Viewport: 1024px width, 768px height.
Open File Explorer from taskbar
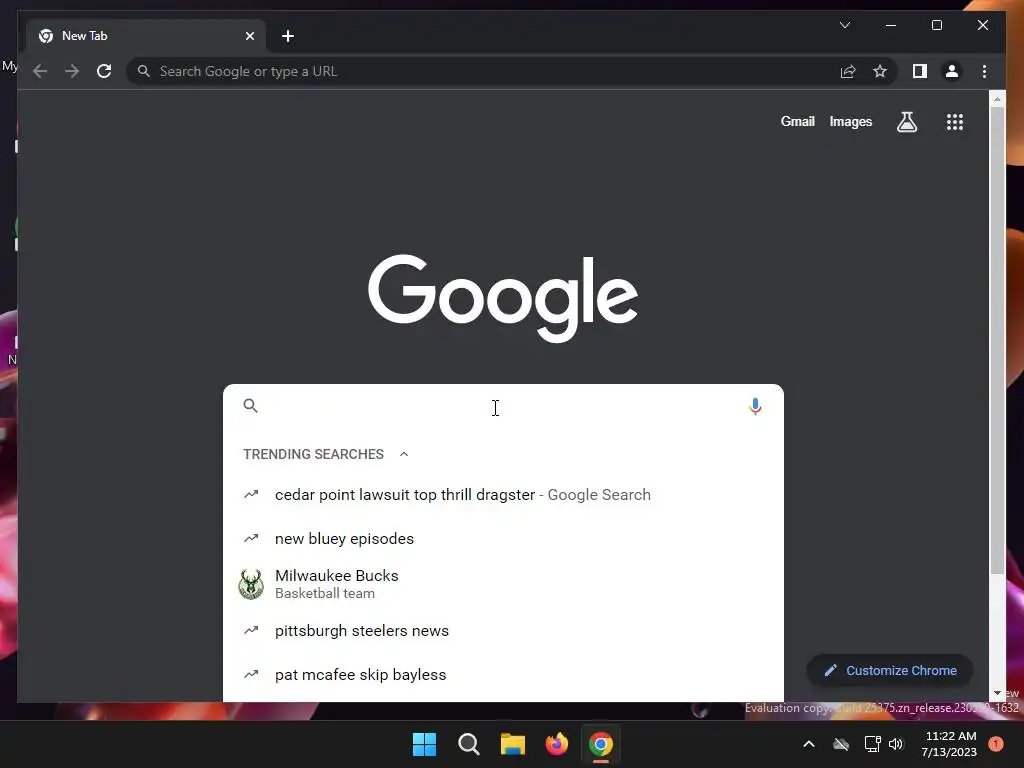coord(513,744)
